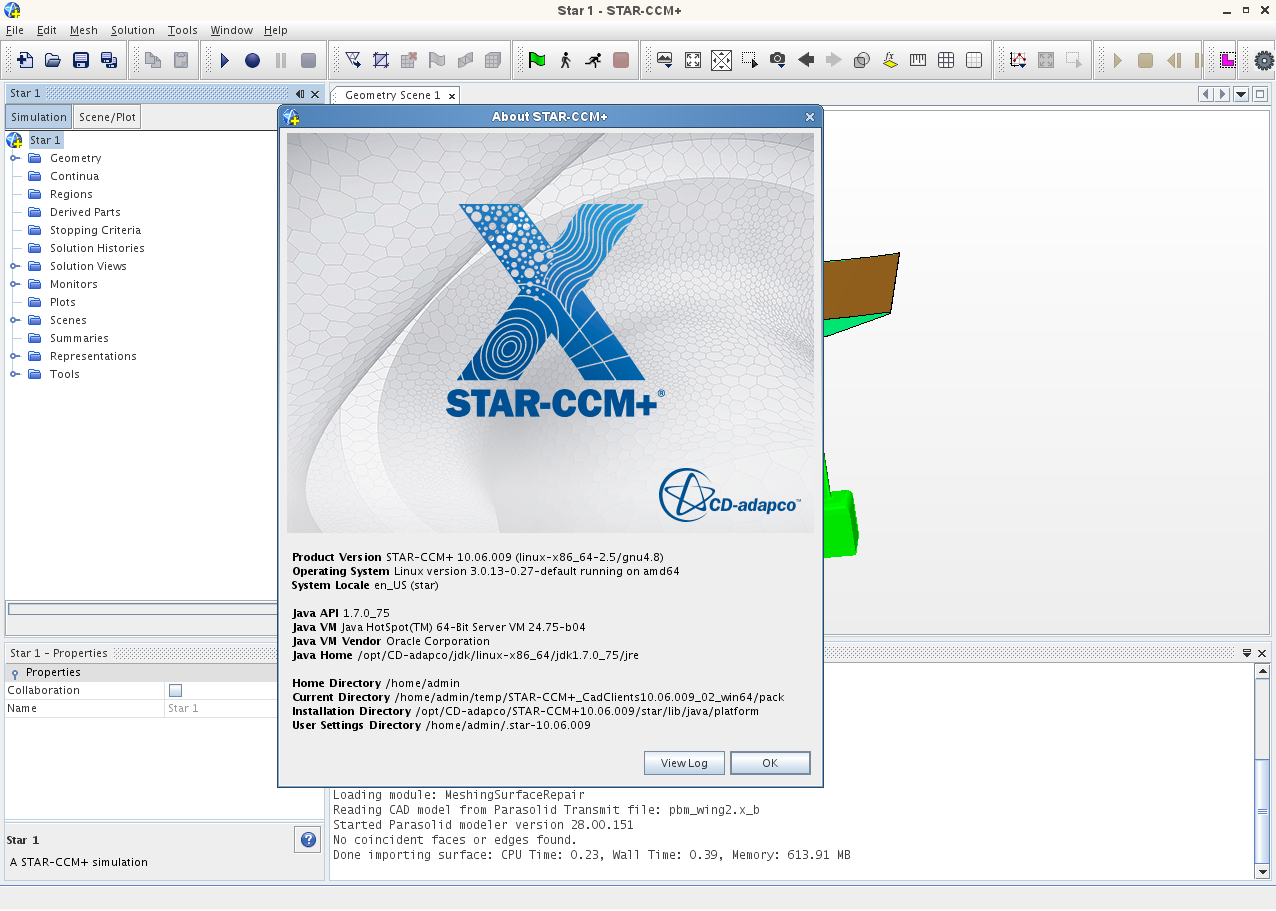This screenshot has width=1276, height=911.
Task: Click the plot graph icon in toolbar
Action: [x=1018, y=60]
